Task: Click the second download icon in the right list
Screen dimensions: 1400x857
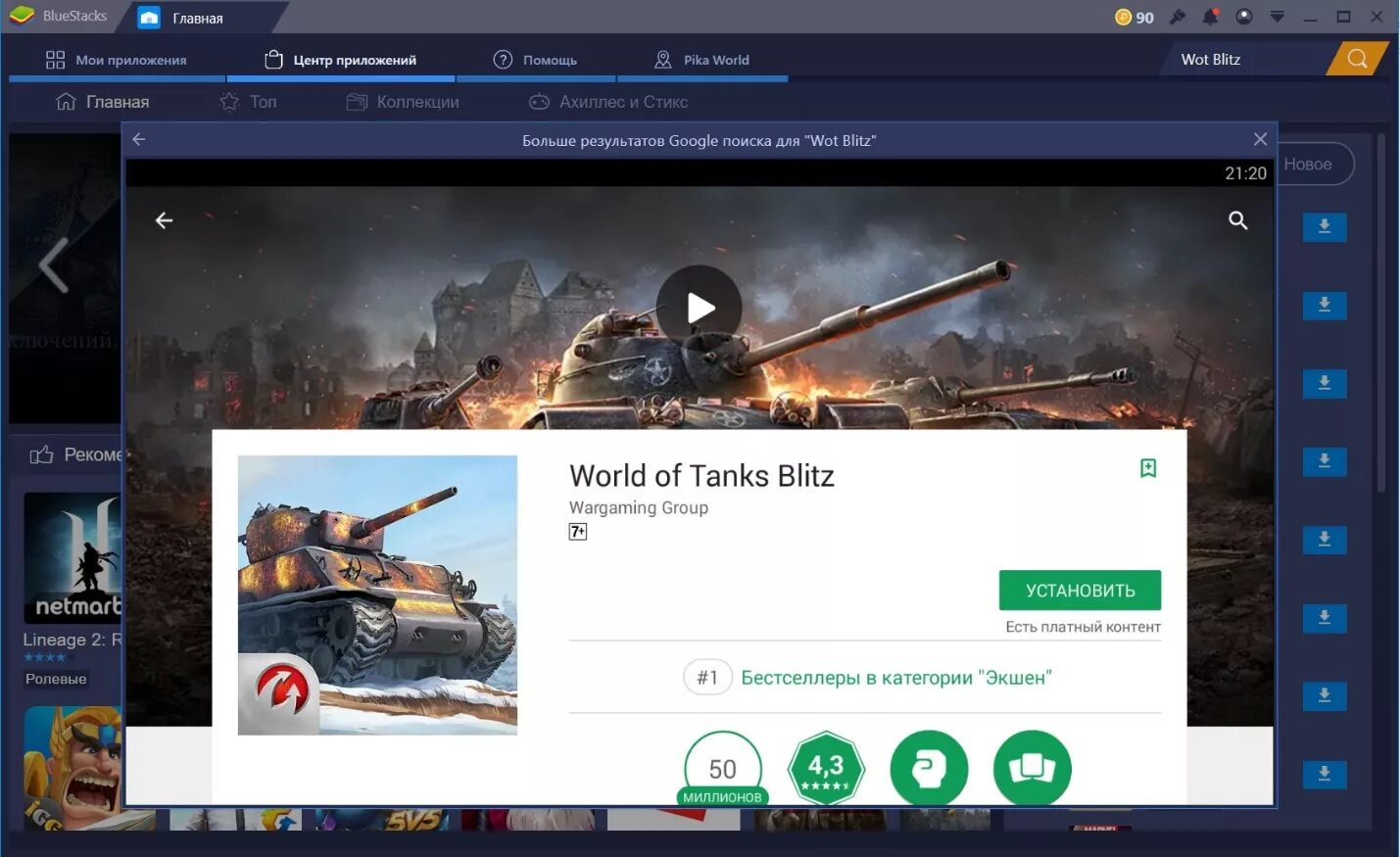Action: point(1325,306)
